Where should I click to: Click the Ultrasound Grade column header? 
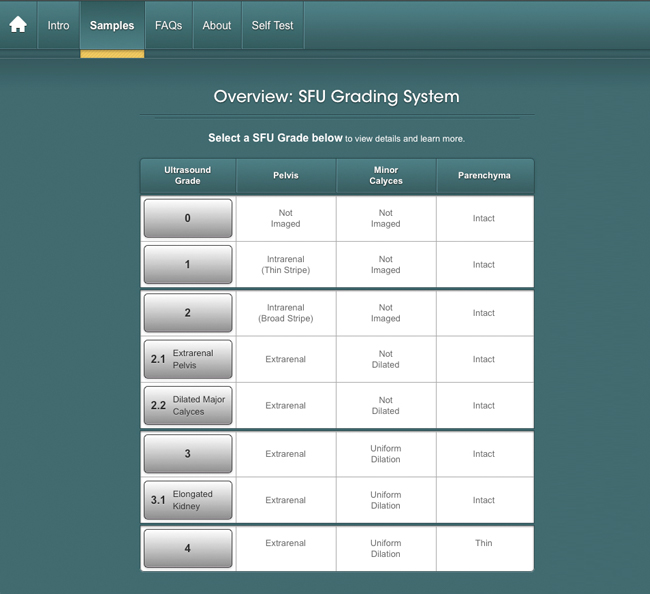pyautogui.click(x=188, y=176)
